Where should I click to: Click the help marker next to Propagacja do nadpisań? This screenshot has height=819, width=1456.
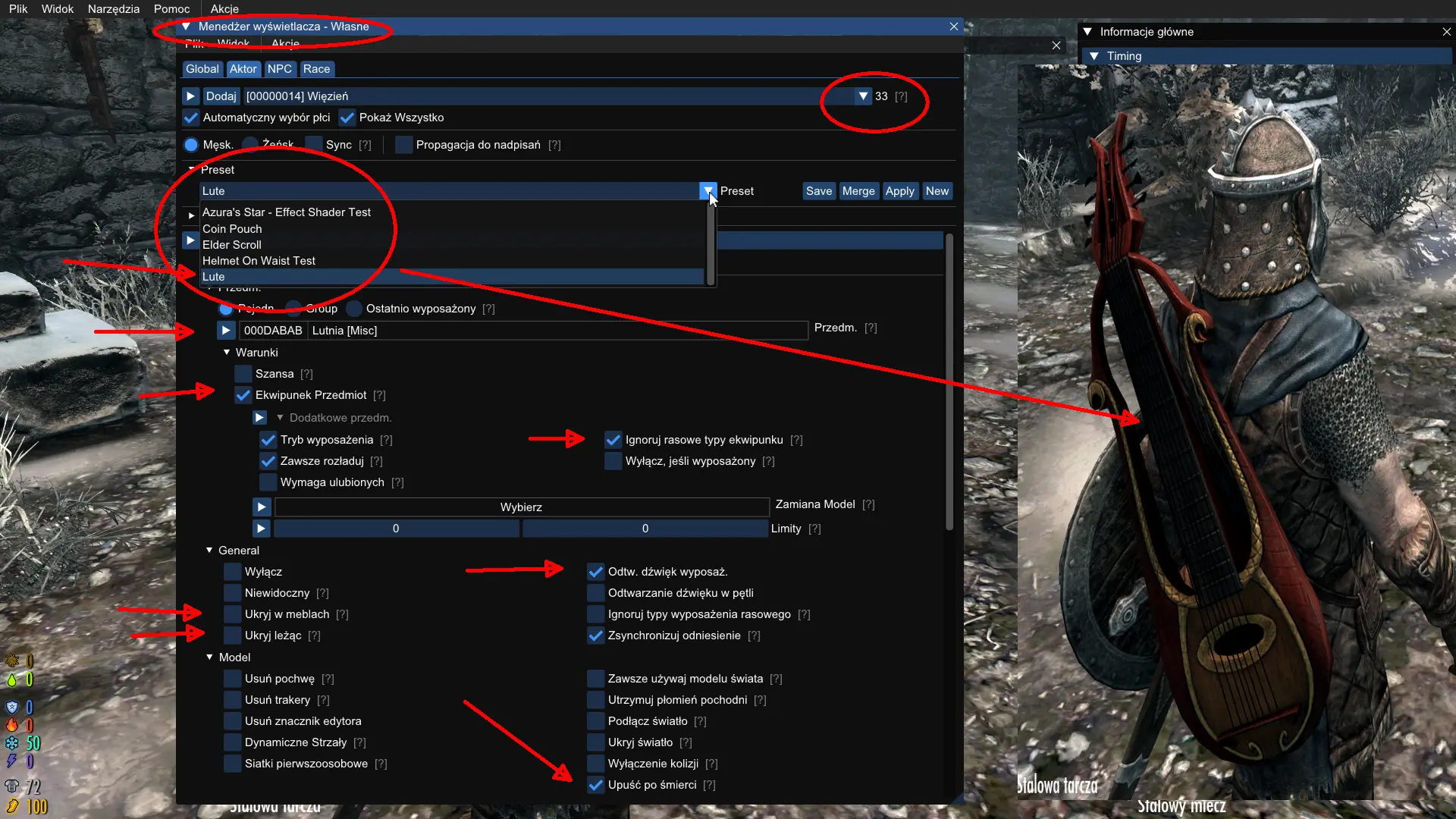coord(554,145)
